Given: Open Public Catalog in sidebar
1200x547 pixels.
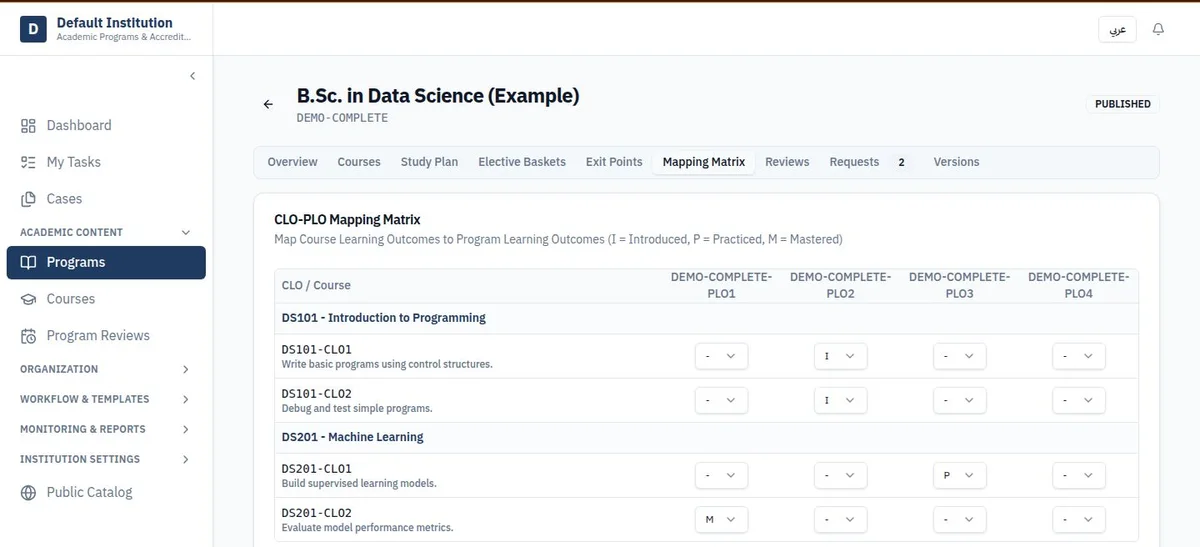Looking at the screenshot, I should (106, 492).
